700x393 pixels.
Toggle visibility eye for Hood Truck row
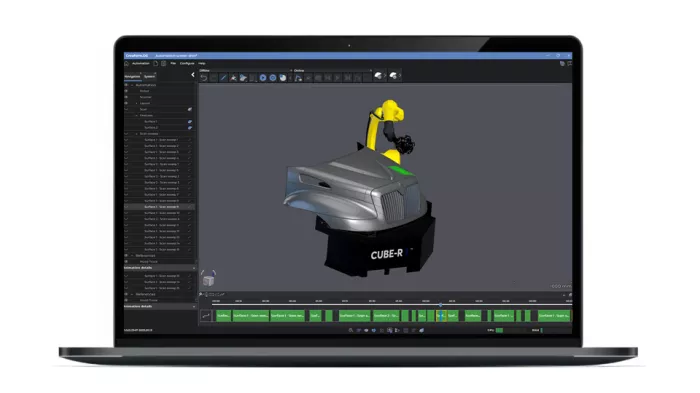coord(126,262)
